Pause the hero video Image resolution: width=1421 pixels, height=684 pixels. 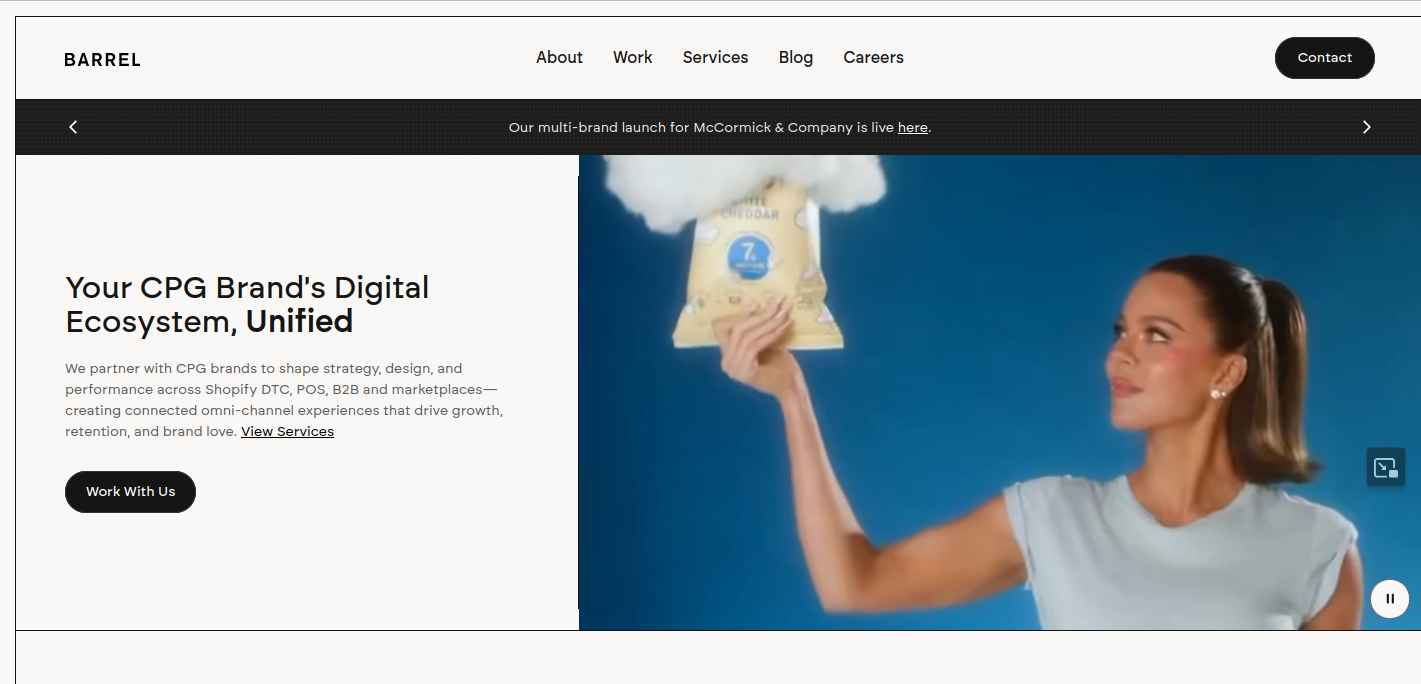click(1389, 599)
